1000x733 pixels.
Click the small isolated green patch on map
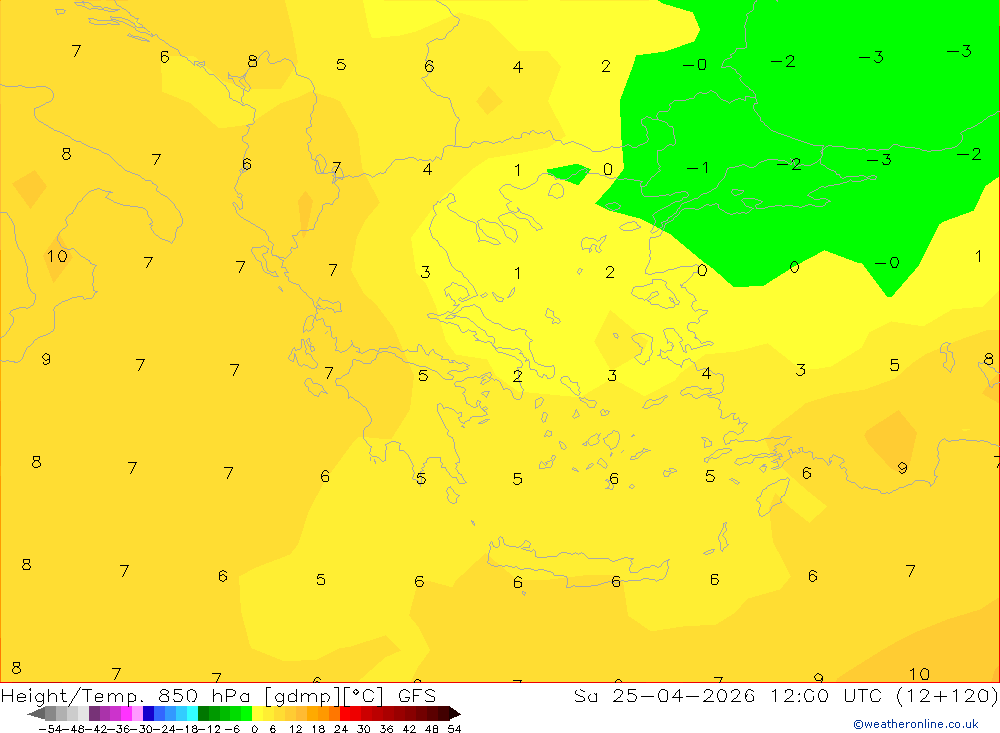(x=570, y=174)
